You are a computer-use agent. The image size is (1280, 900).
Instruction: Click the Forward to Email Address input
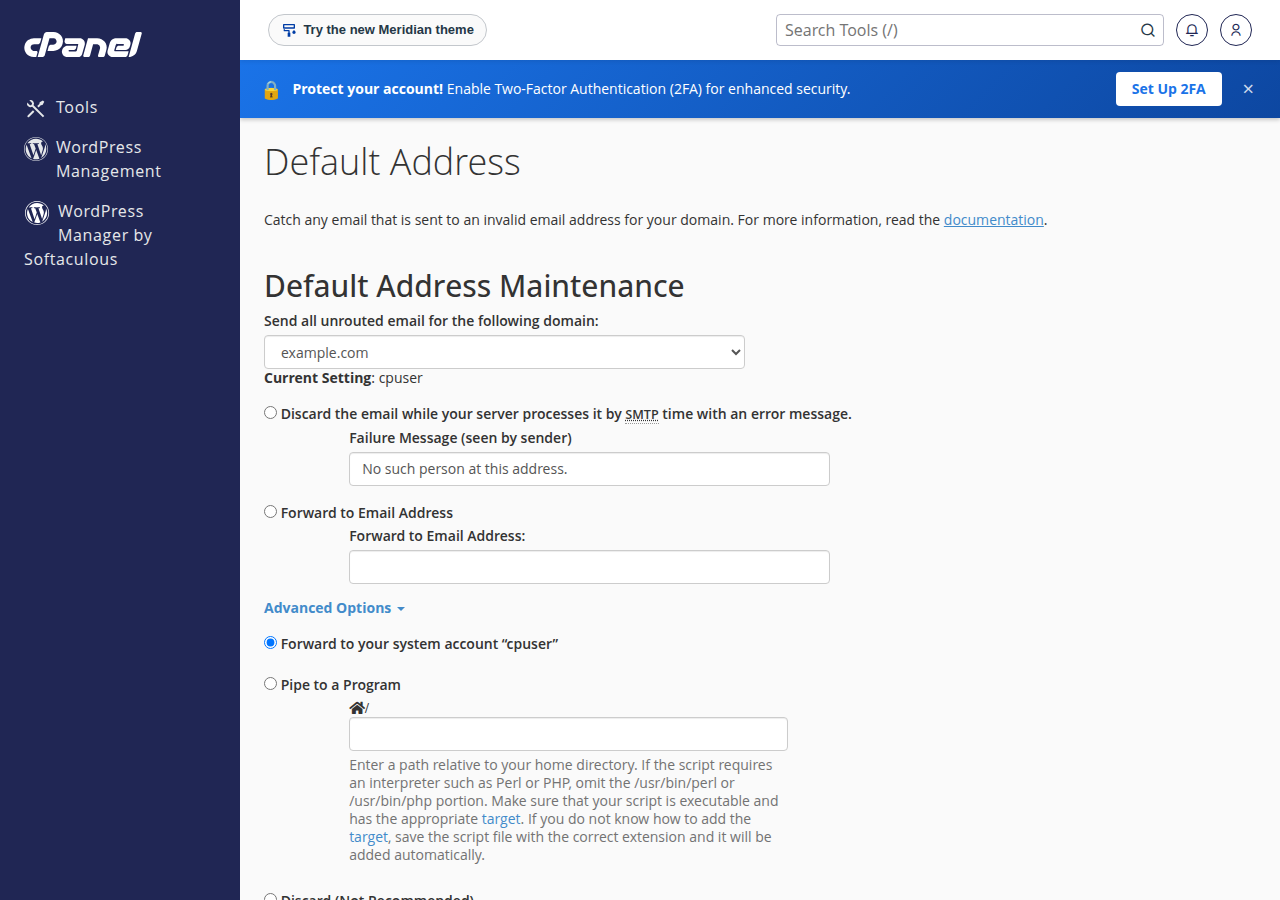[589, 567]
